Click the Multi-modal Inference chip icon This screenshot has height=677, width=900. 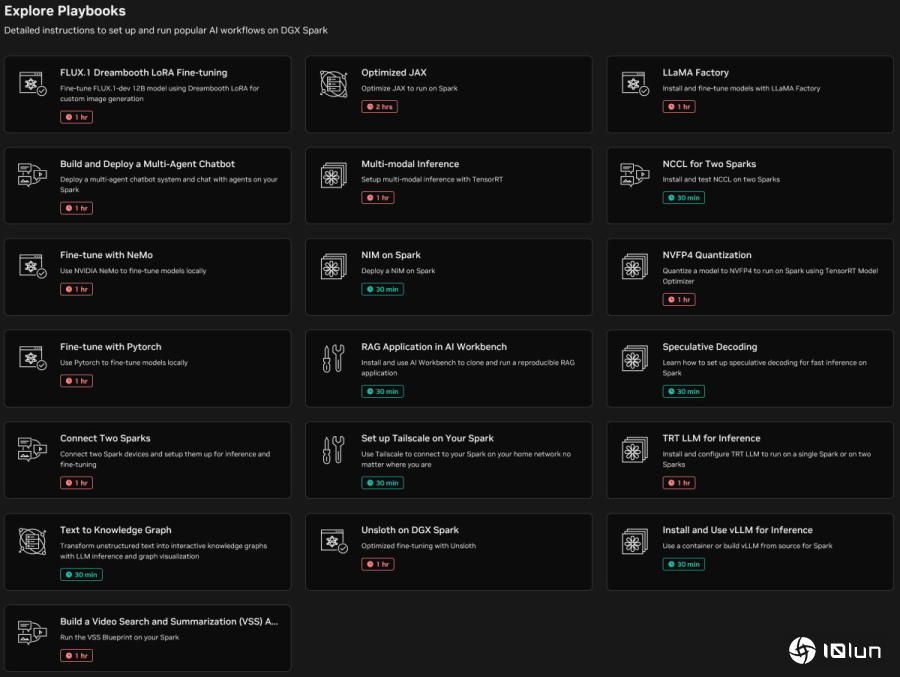(334, 176)
